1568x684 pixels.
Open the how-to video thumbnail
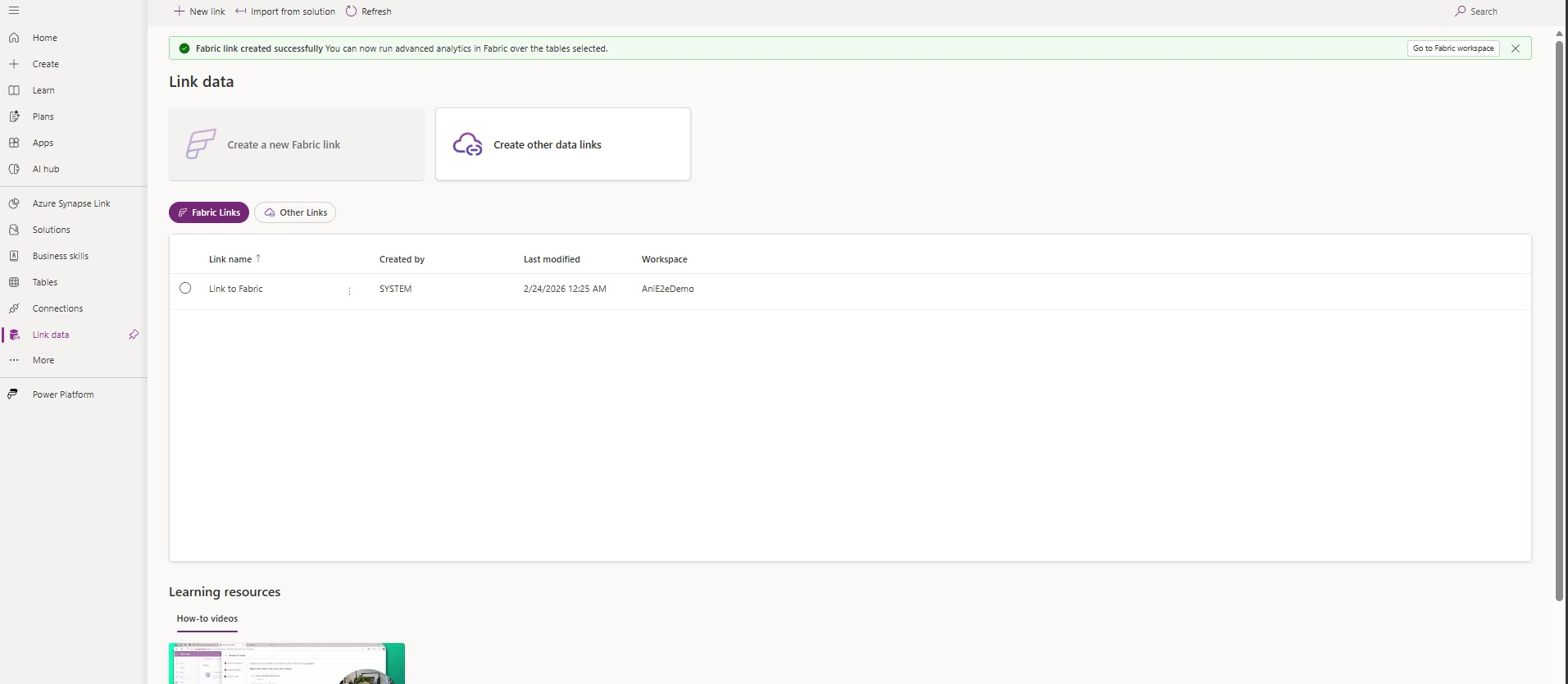click(x=287, y=663)
